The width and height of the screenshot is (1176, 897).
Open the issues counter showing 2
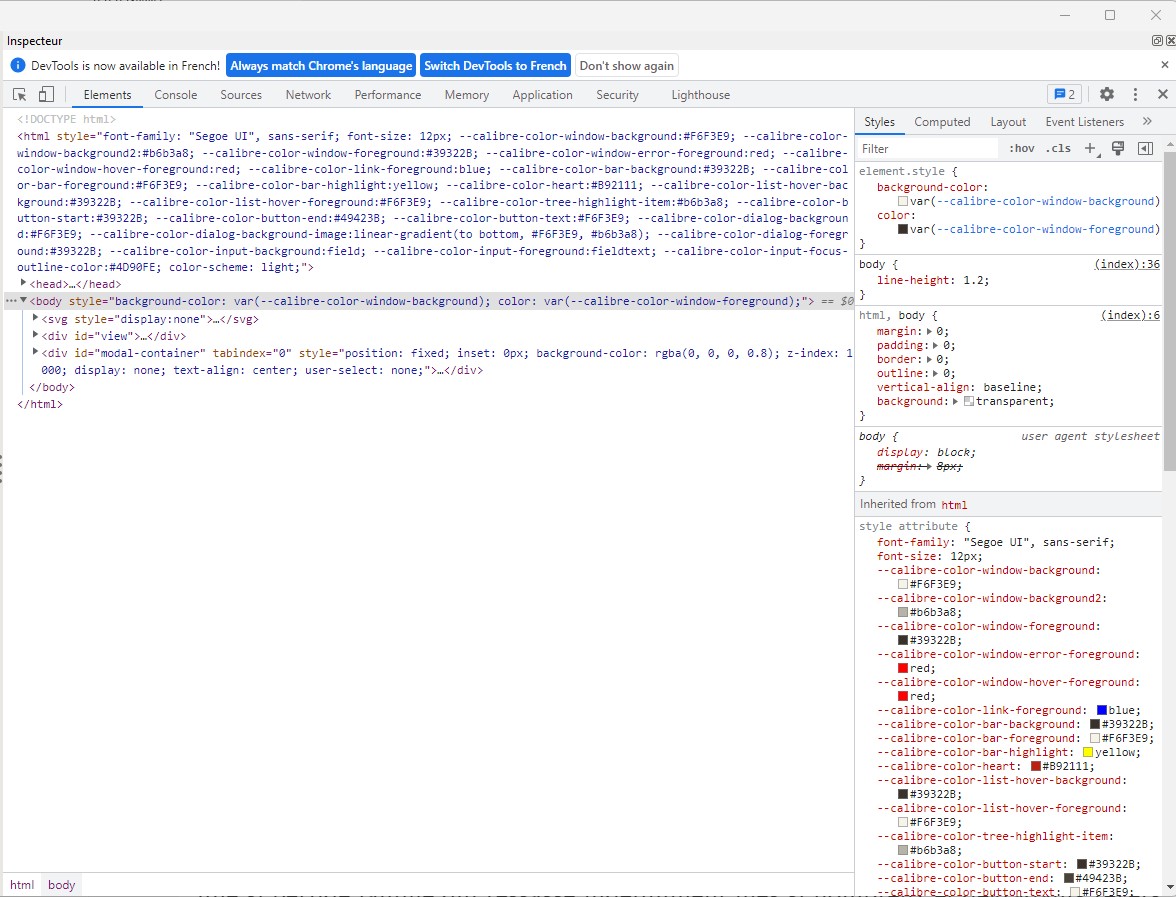point(1064,94)
